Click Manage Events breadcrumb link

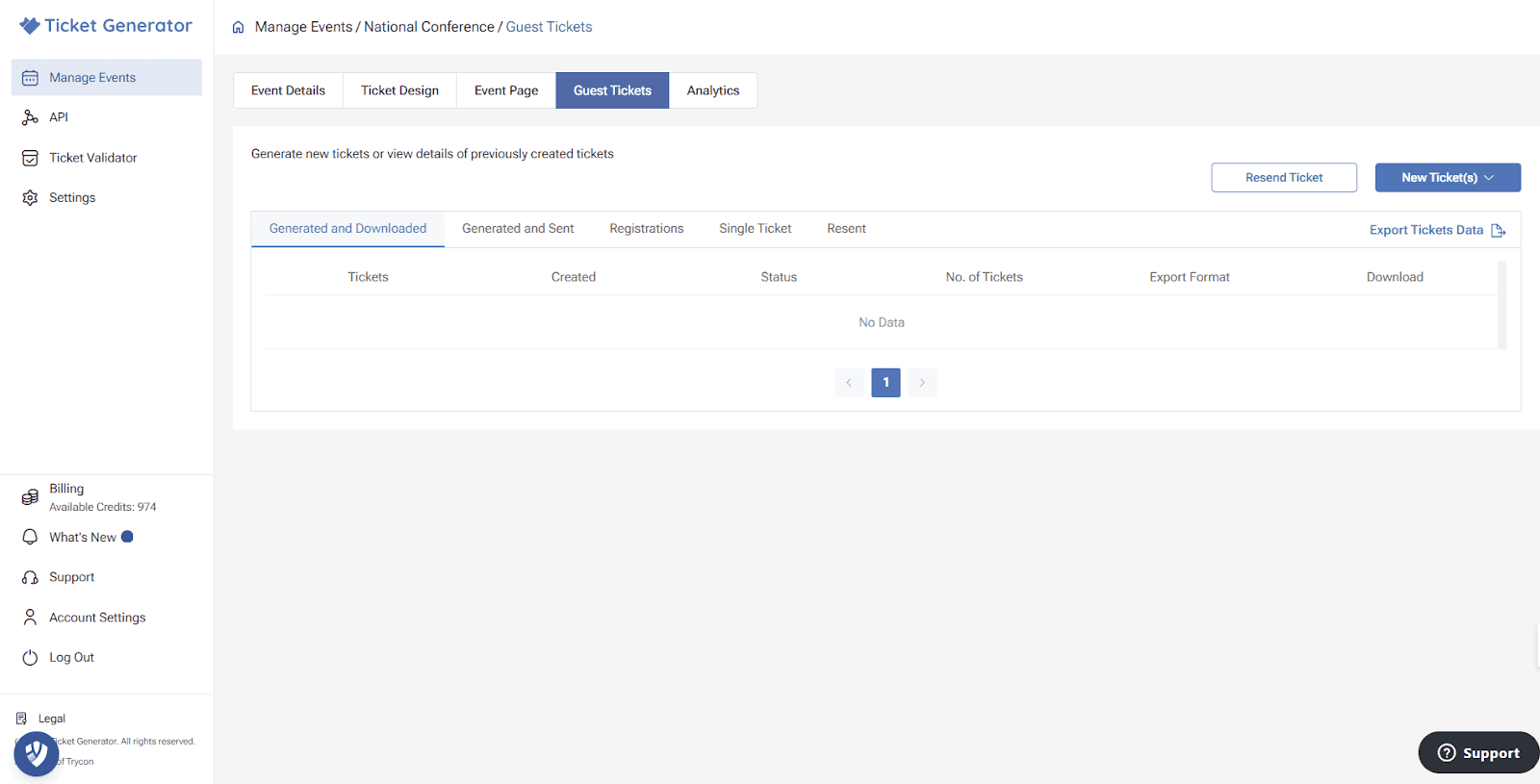pos(304,27)
